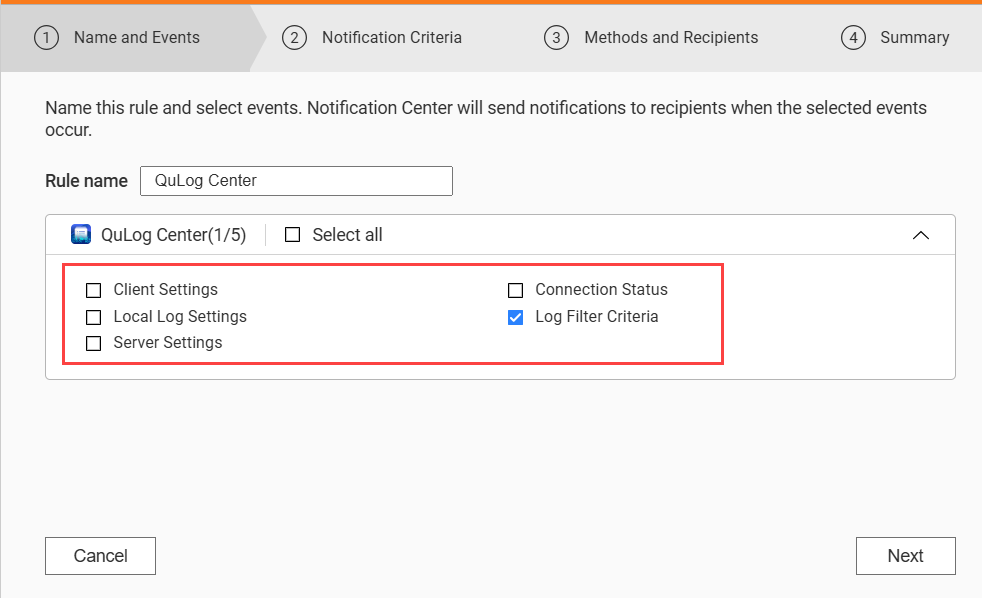Open the Methods and Recipients step label
The height and width of the screenshot is (598, 982).
tap(671, 38)
